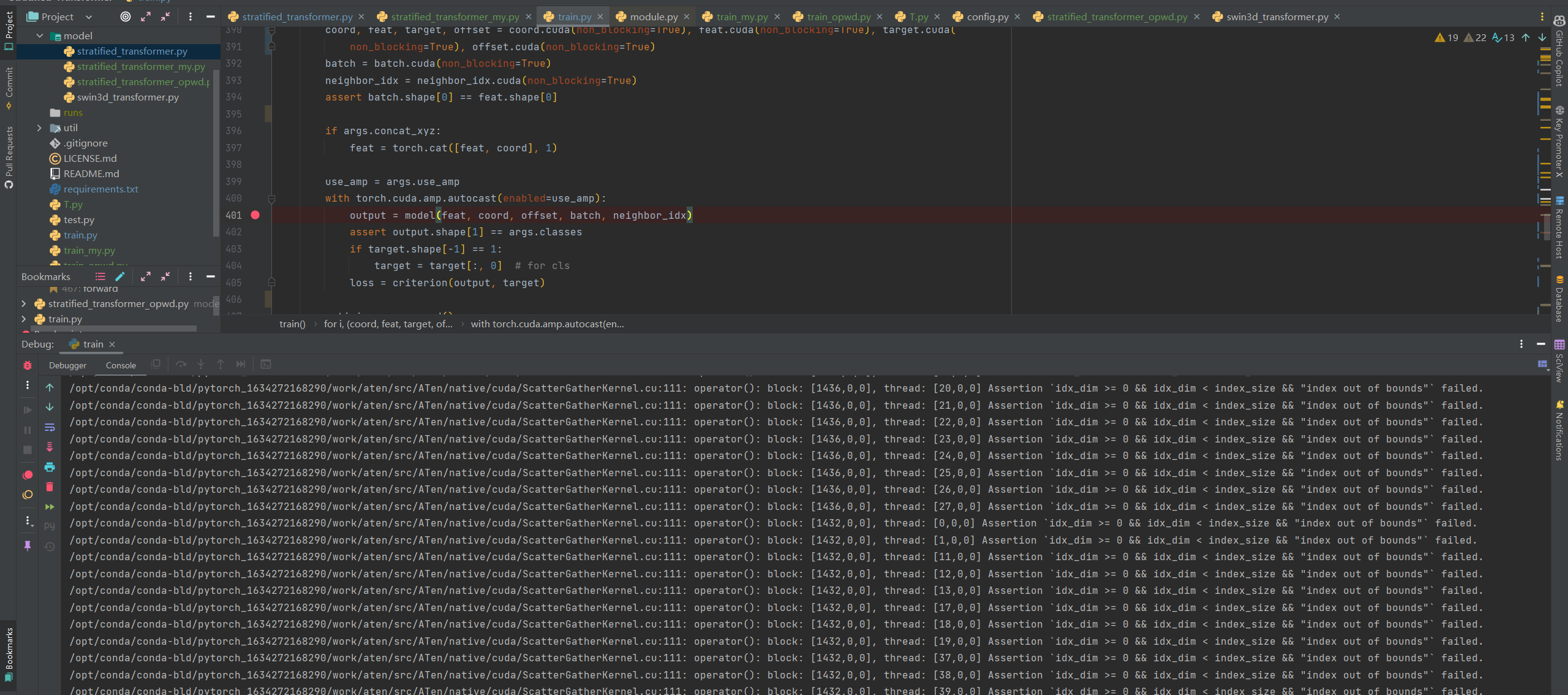
Task: Switch to module.py editor tab
Action: pyautogui.click(x=654, y=17)
